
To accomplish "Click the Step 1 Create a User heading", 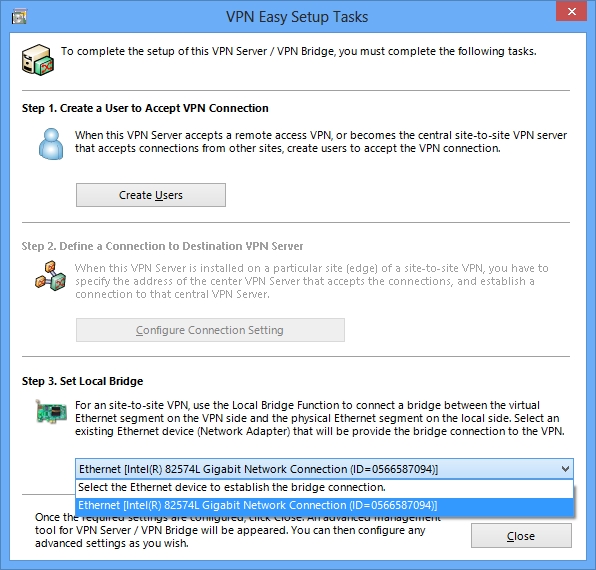I will pyautogui.click(x=145, y=108).
